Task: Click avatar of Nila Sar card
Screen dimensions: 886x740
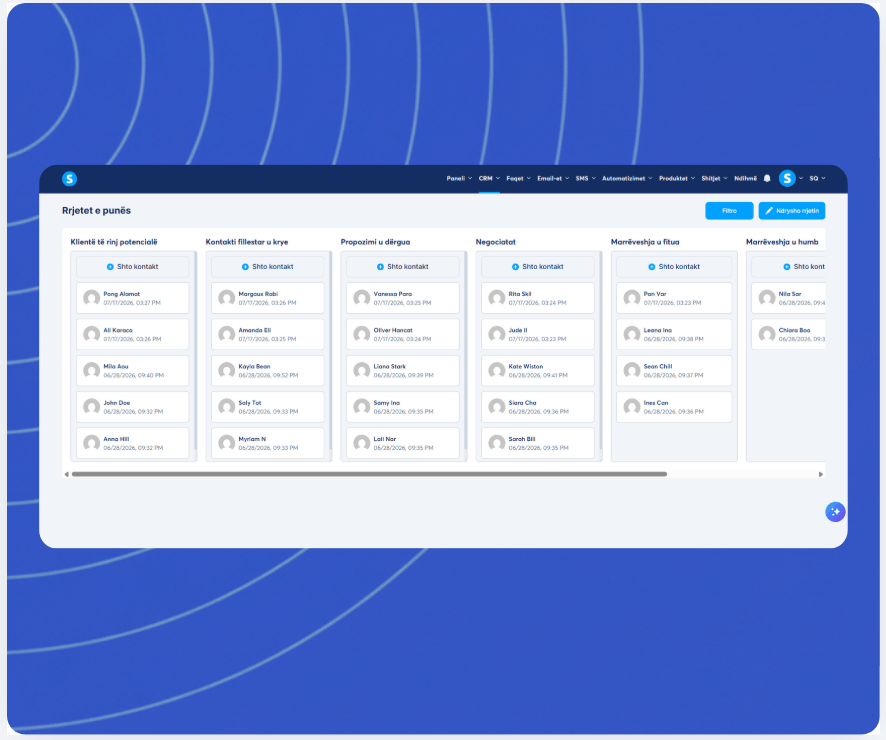Action: coord(767,298)
